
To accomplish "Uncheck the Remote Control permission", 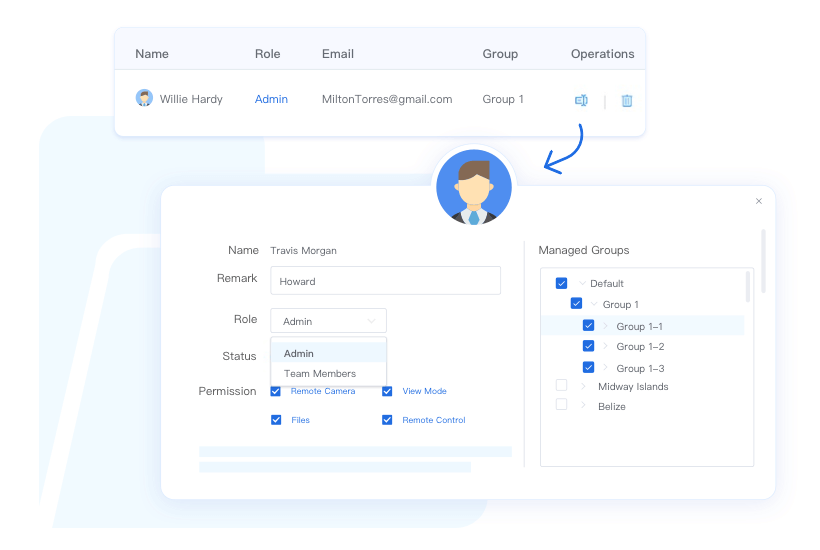I will tap(387, 420).
